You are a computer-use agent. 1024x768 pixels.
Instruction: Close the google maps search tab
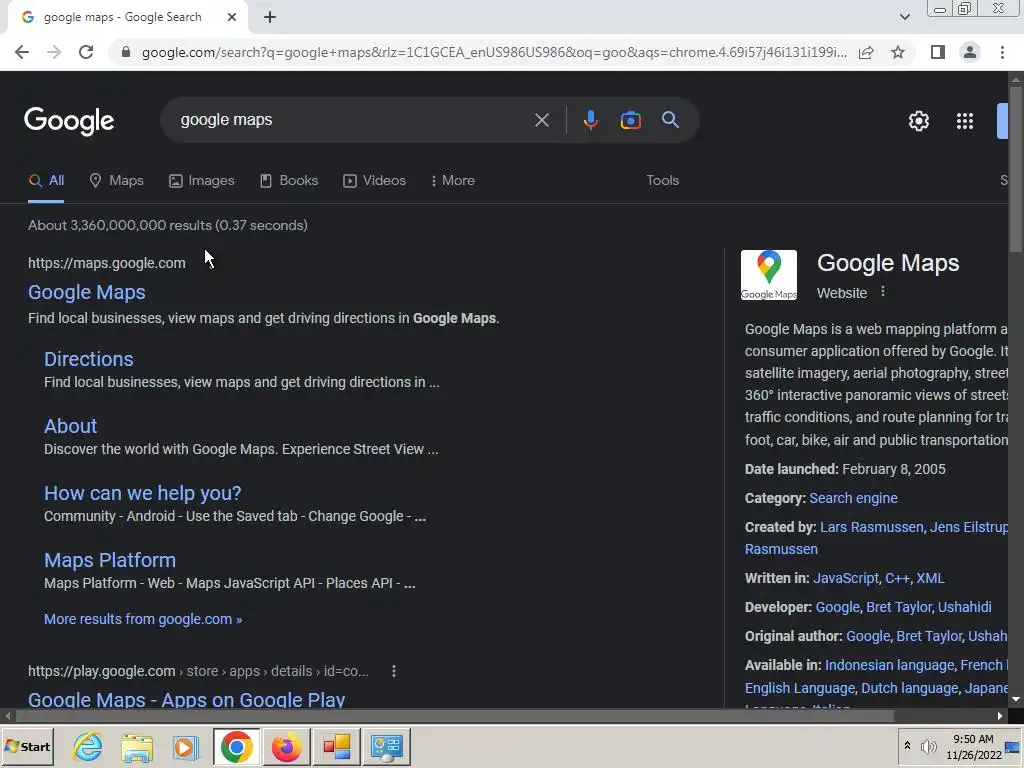[232, 17]
